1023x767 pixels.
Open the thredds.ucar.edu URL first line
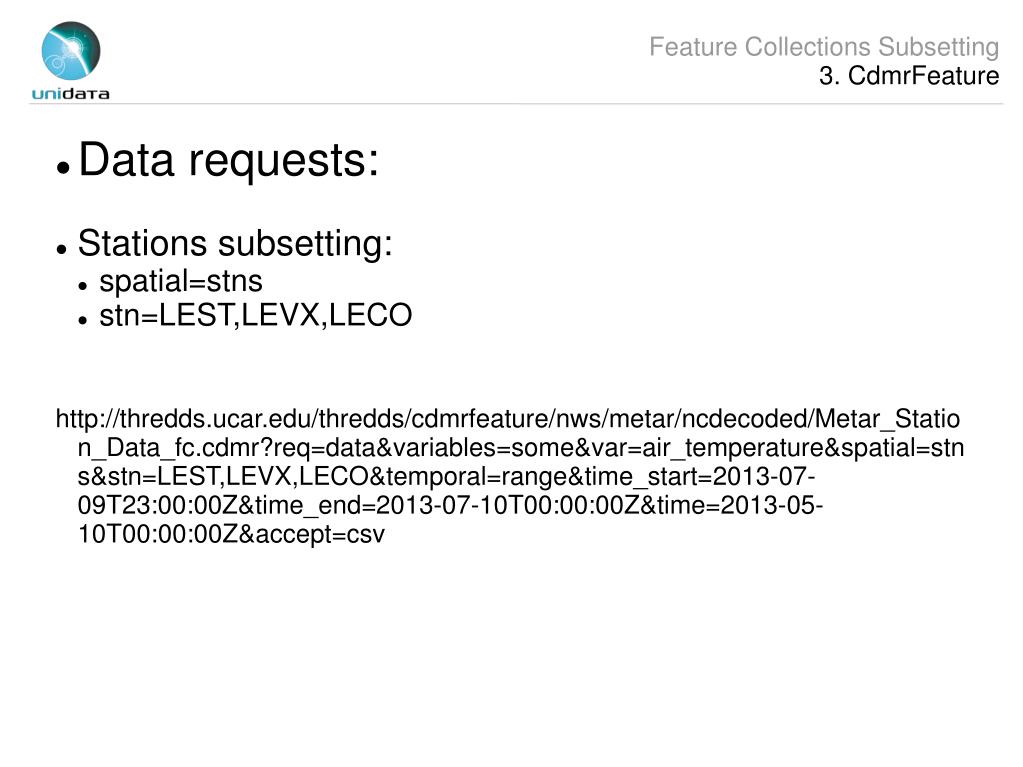508,419
